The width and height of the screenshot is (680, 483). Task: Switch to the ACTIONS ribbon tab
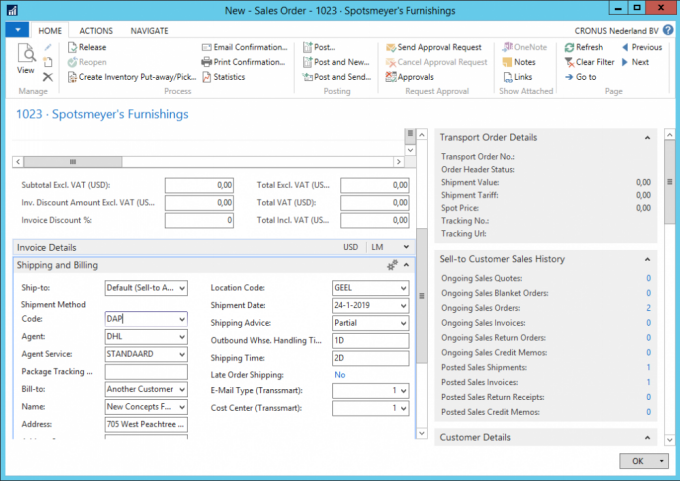coord(96,31)
